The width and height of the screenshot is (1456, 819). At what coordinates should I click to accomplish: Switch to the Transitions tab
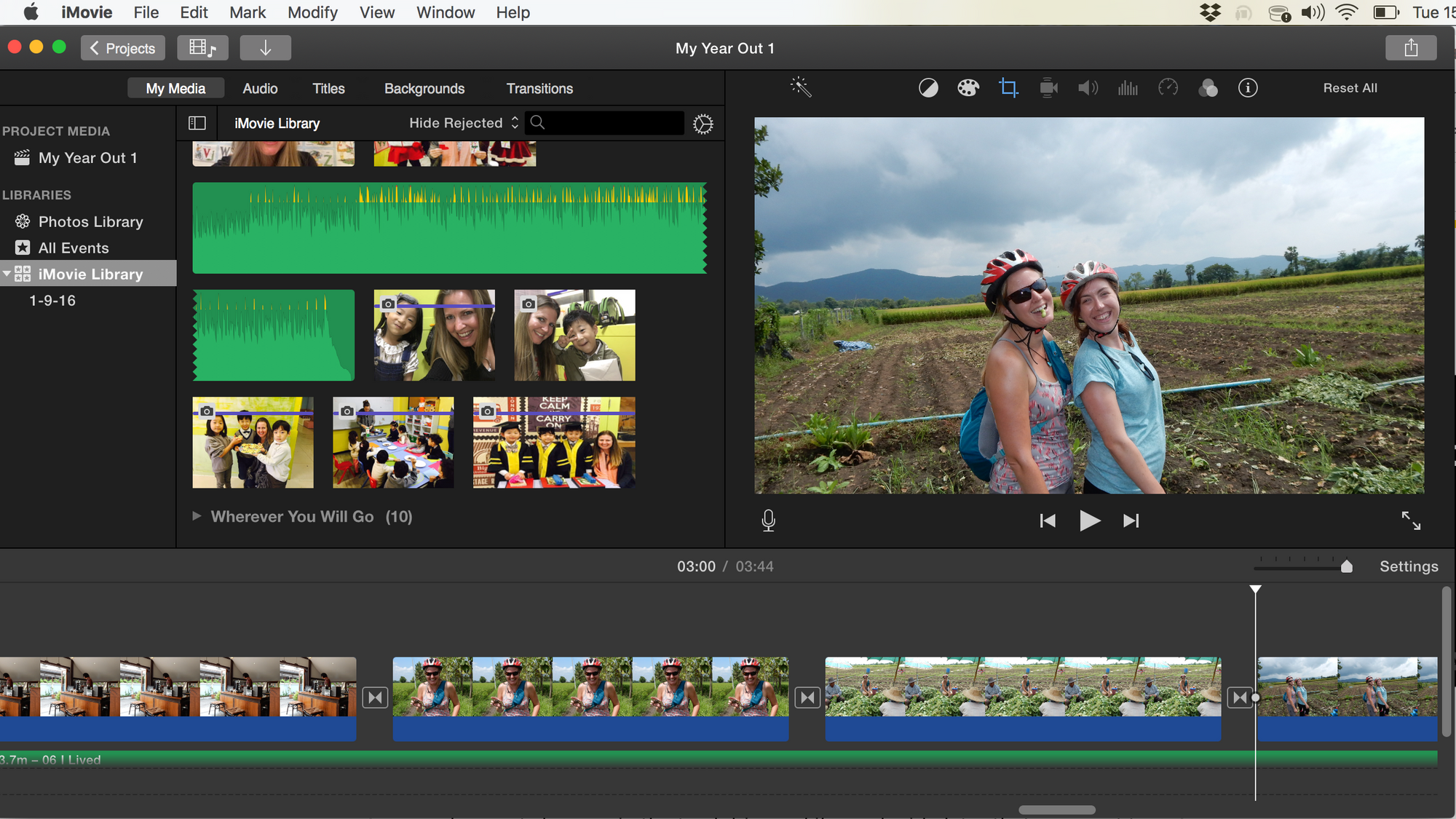[539, 89]
